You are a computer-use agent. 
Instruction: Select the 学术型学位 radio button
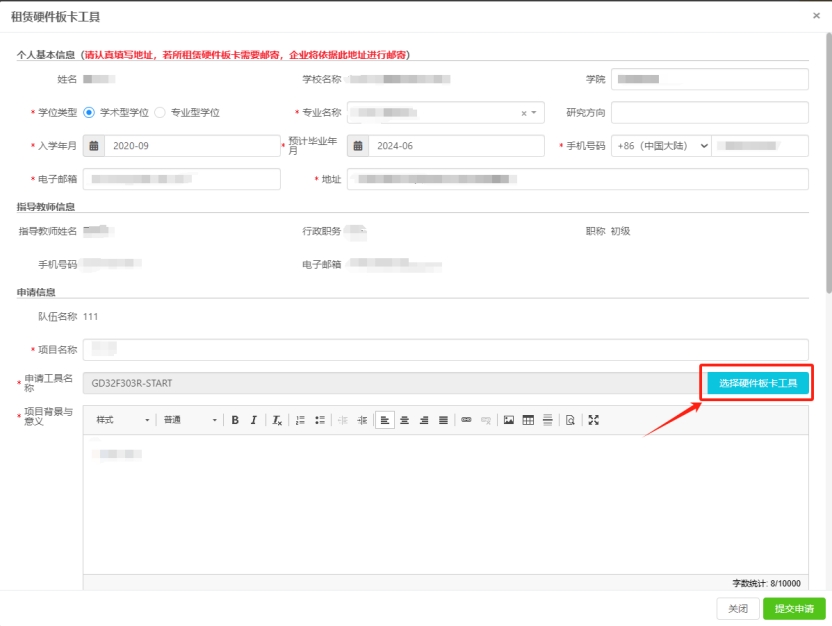pos(89,113)
